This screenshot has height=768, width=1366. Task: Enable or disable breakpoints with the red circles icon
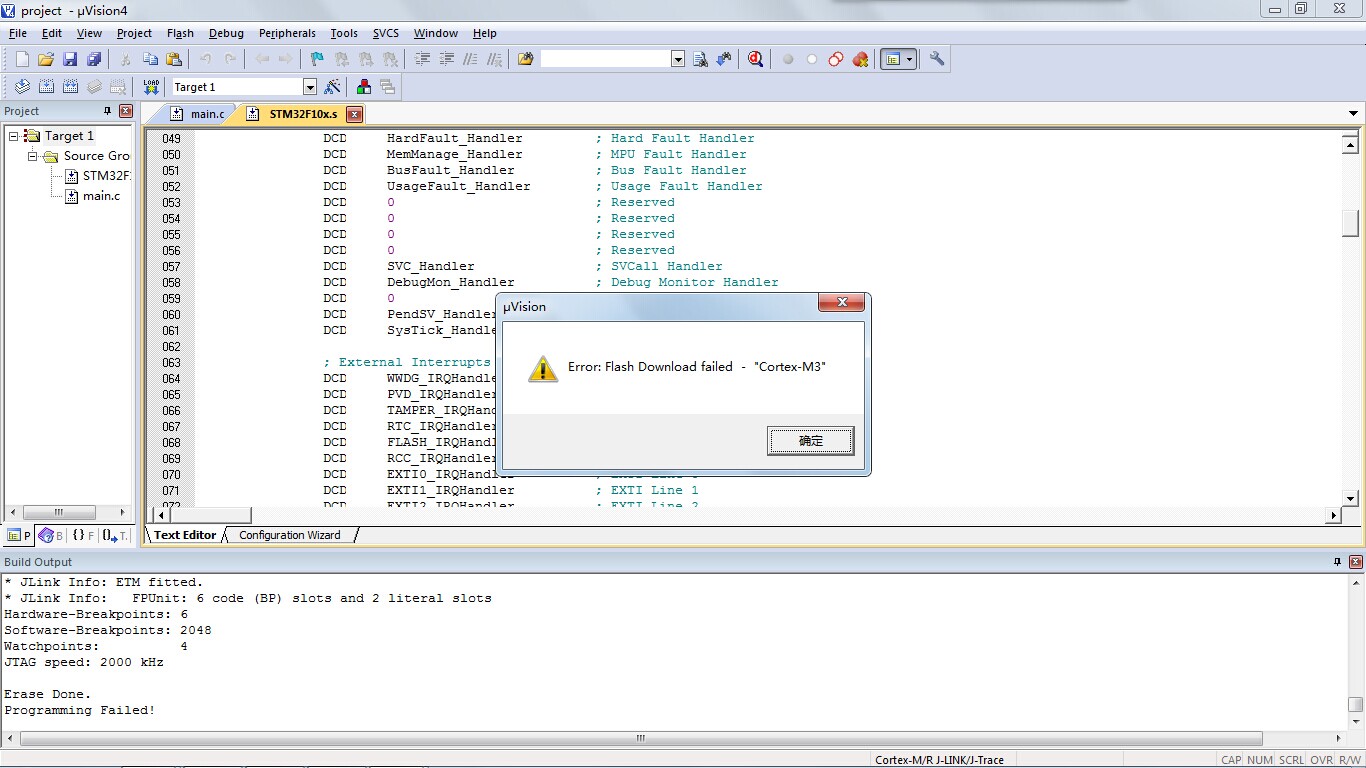(836, 59)
